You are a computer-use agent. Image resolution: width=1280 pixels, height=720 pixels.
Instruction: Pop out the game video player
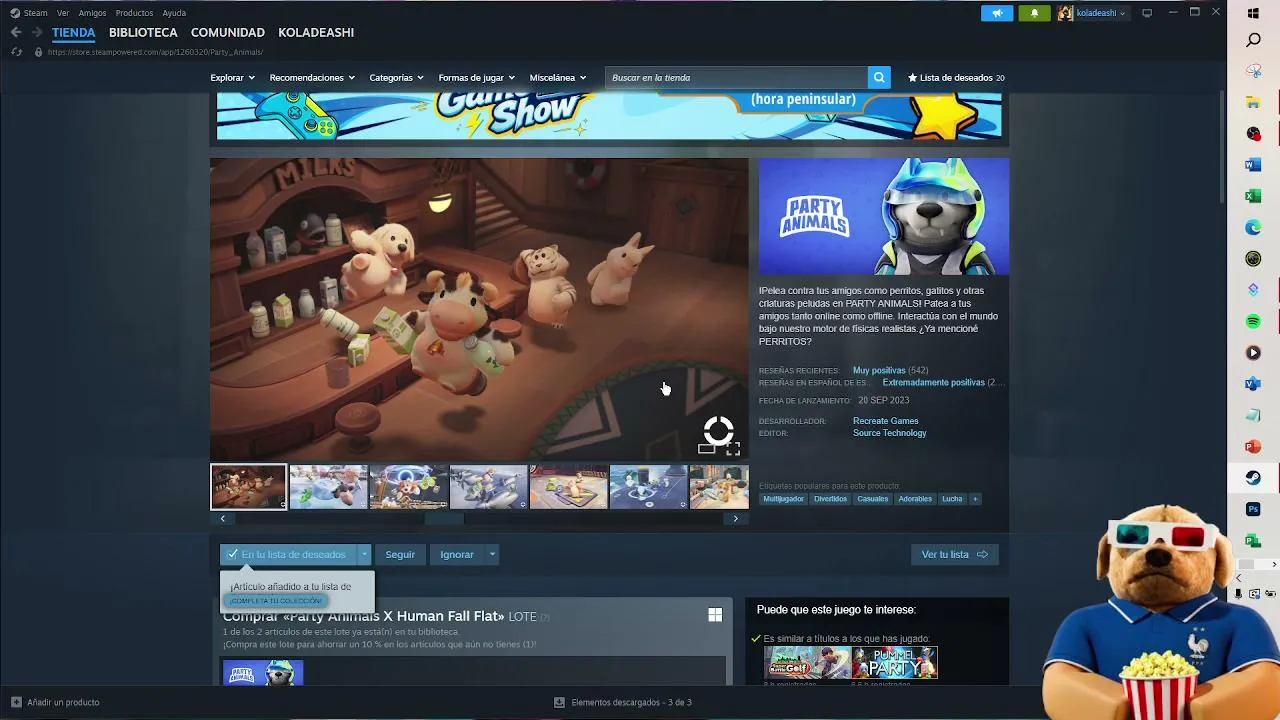tap(707, 449)
